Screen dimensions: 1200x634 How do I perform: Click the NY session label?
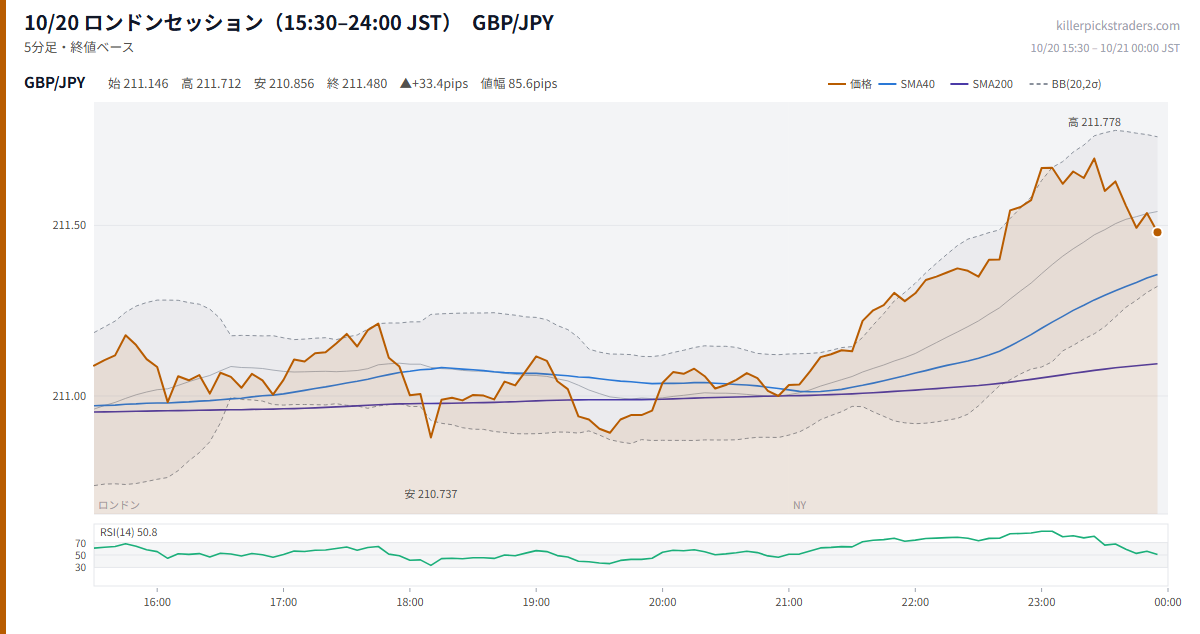click(799, 505)
